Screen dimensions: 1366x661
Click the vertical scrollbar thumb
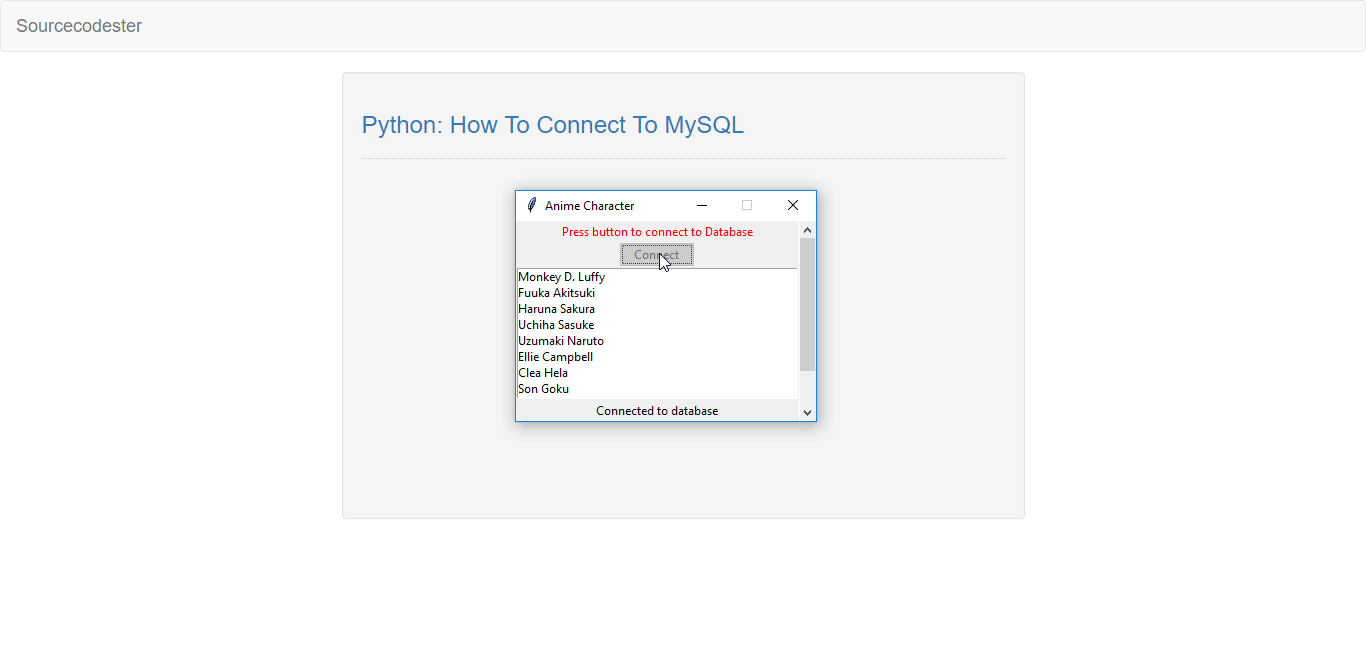click(808, 303)
